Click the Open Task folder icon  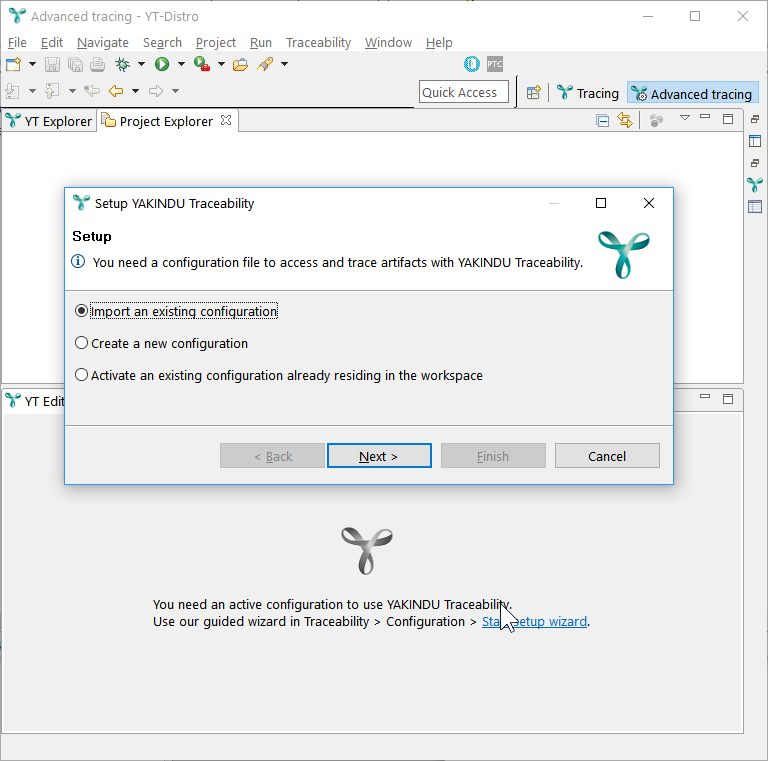tap(240, 64)
